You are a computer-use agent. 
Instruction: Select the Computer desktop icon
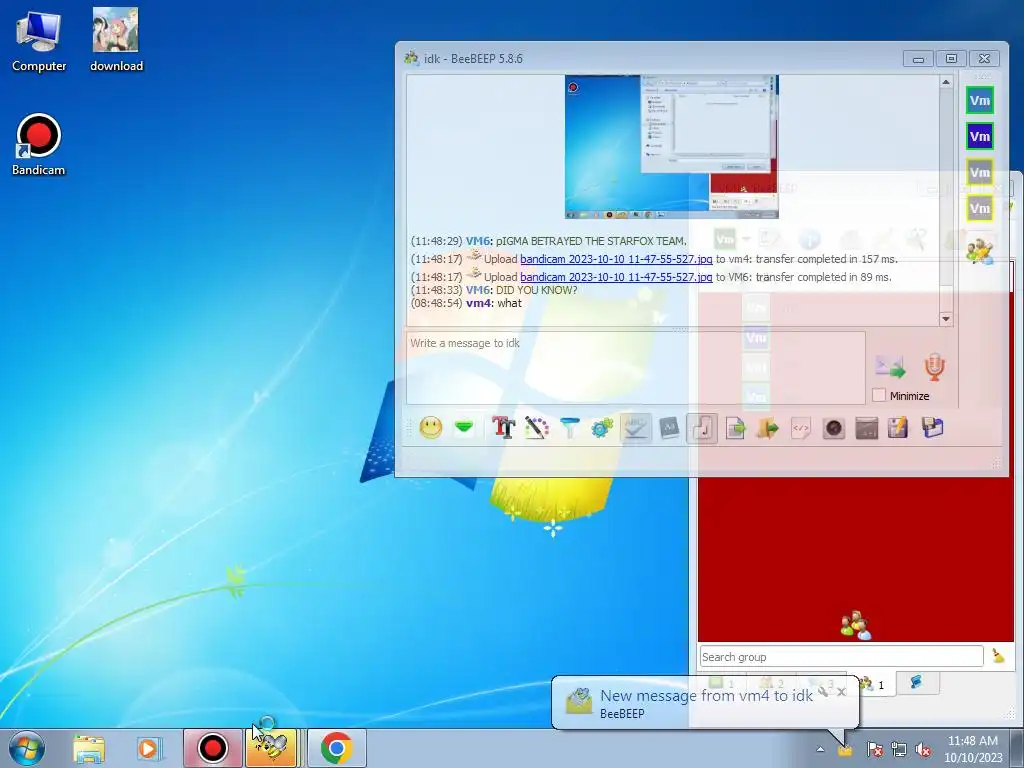(x=39, y=42)
